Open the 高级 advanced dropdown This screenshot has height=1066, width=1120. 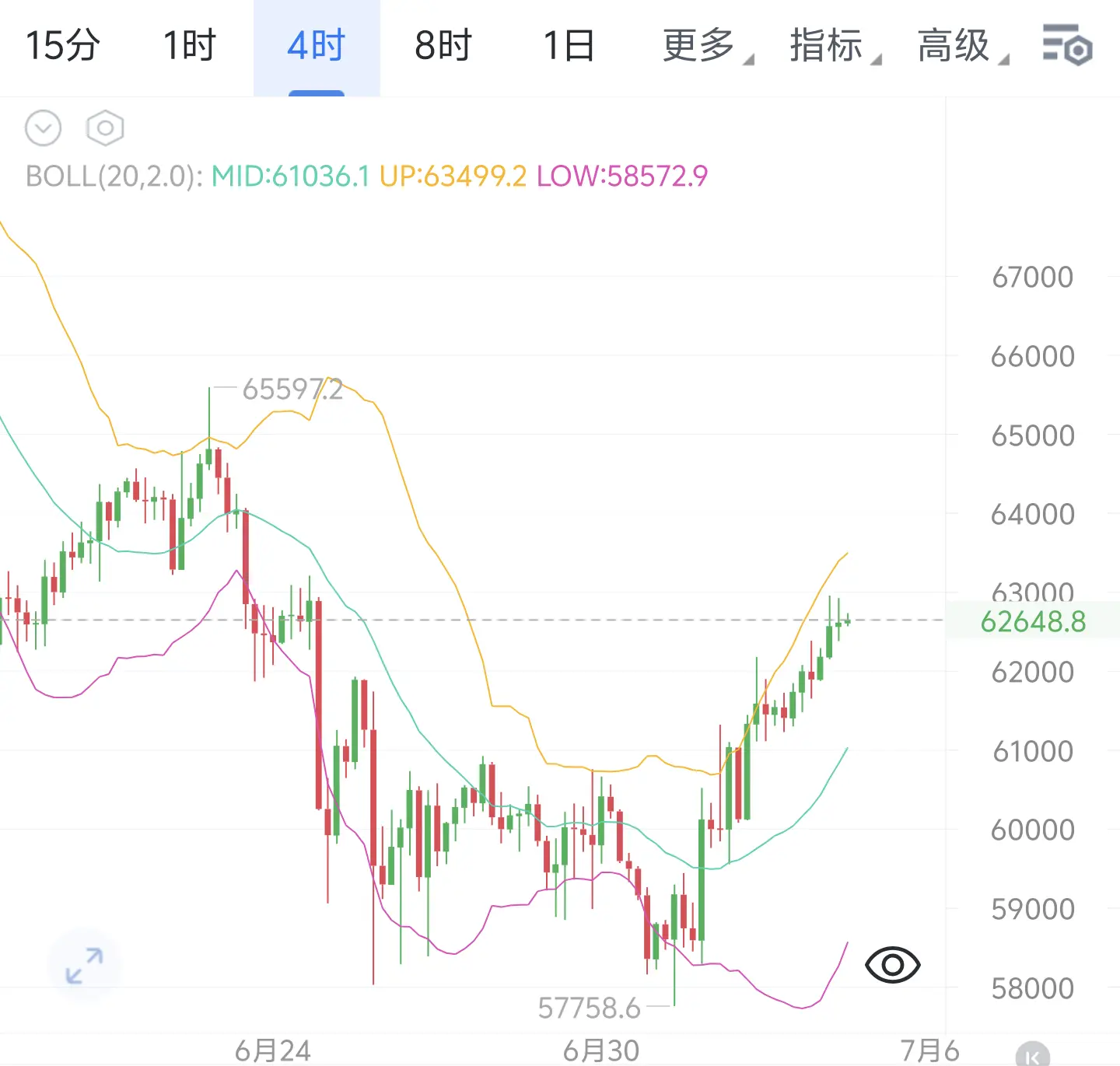[x=962, y=45]
